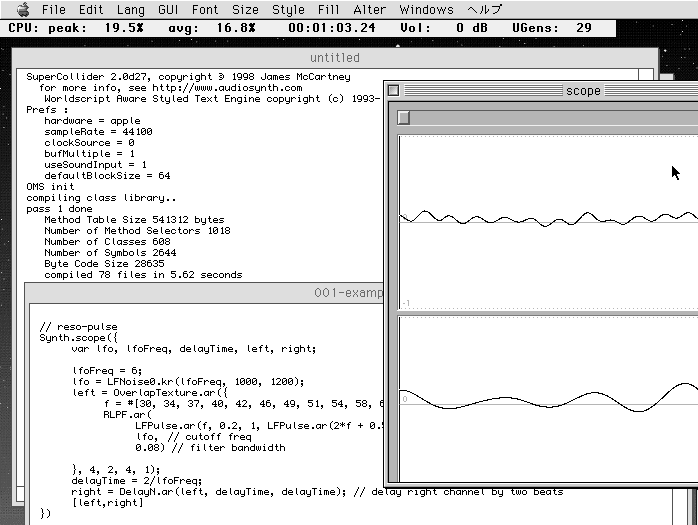Click the untitled window title bar
This screenshot has height=525, width=698.
click(x=335, y=58)
